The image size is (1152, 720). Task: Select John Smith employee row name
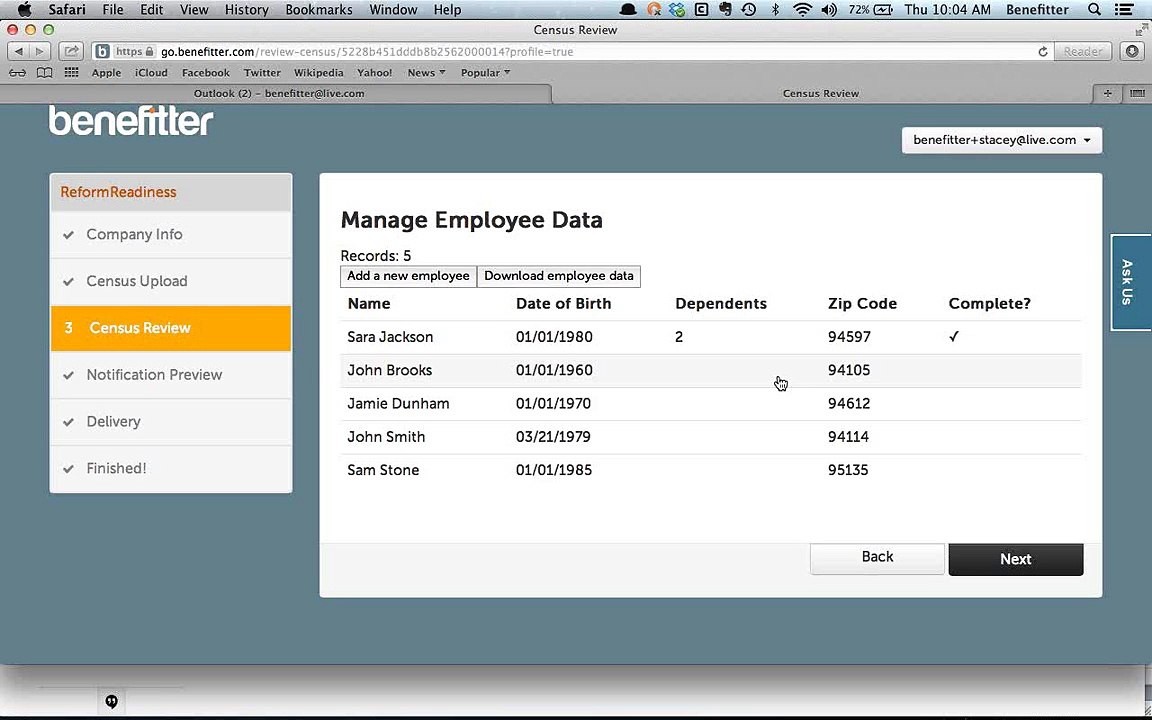pos(386,437)
